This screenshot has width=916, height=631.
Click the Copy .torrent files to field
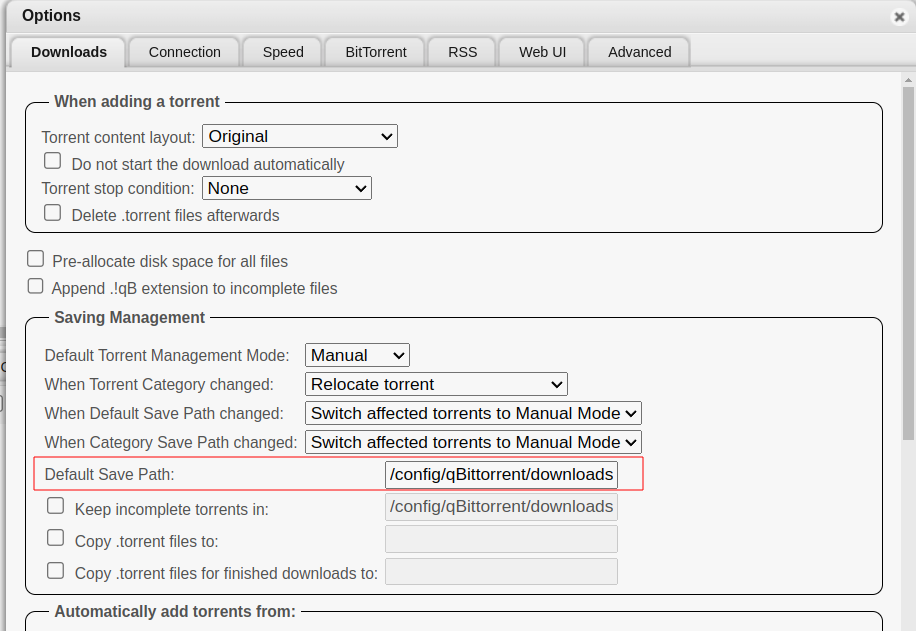pyautogui.click(x=501, y=539)
